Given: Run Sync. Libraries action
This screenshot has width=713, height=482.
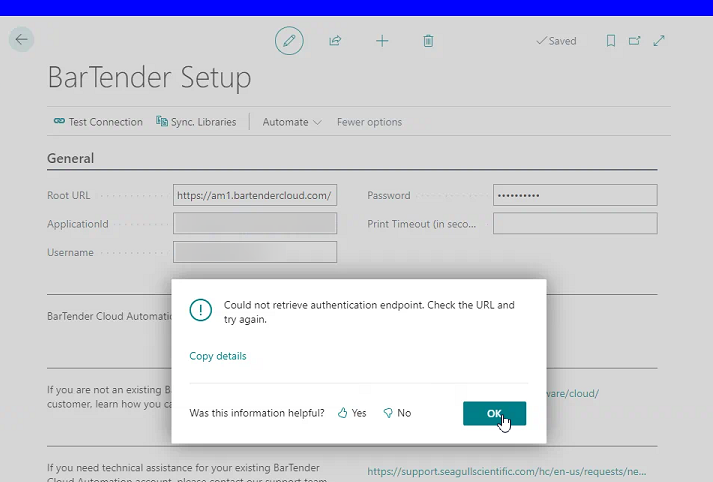Looking at the screenshot, I should 196,122.
